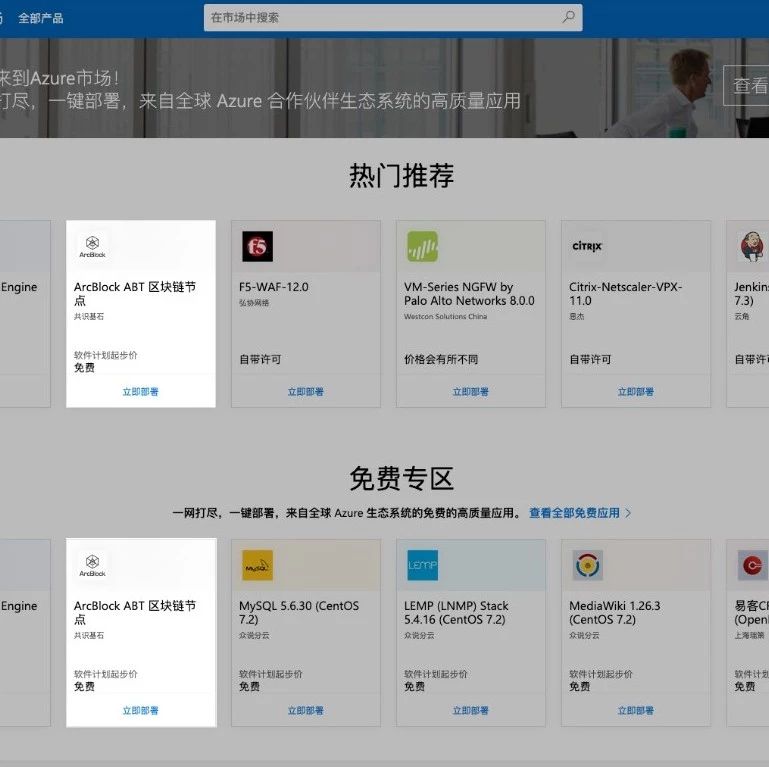Viewport: 769px width, 767px height.
Task: Click the Jenkins mascot icon
Action: pyautogui.click(x=752, y=246)
